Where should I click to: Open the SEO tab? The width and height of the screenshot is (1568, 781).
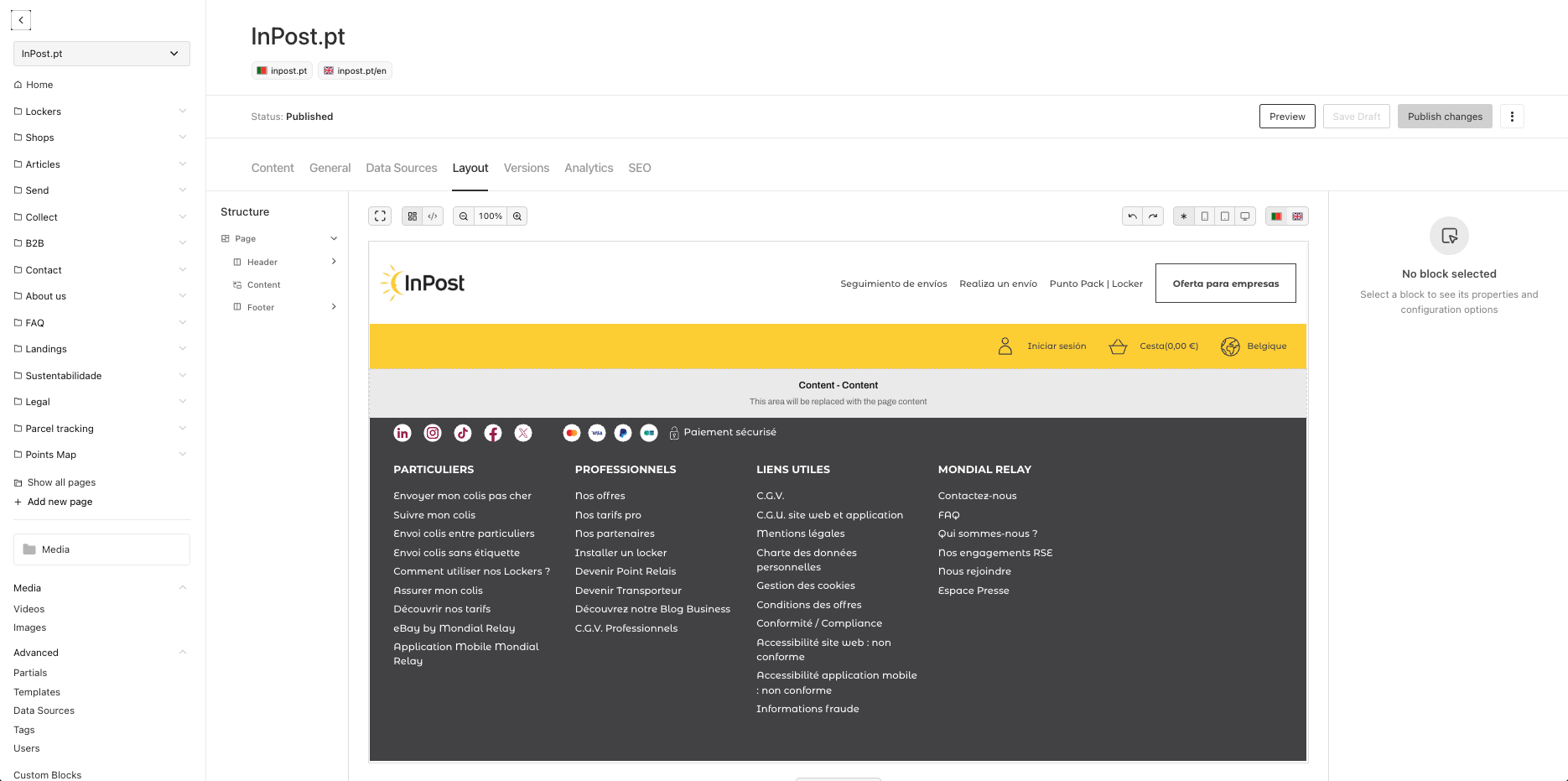640,168
